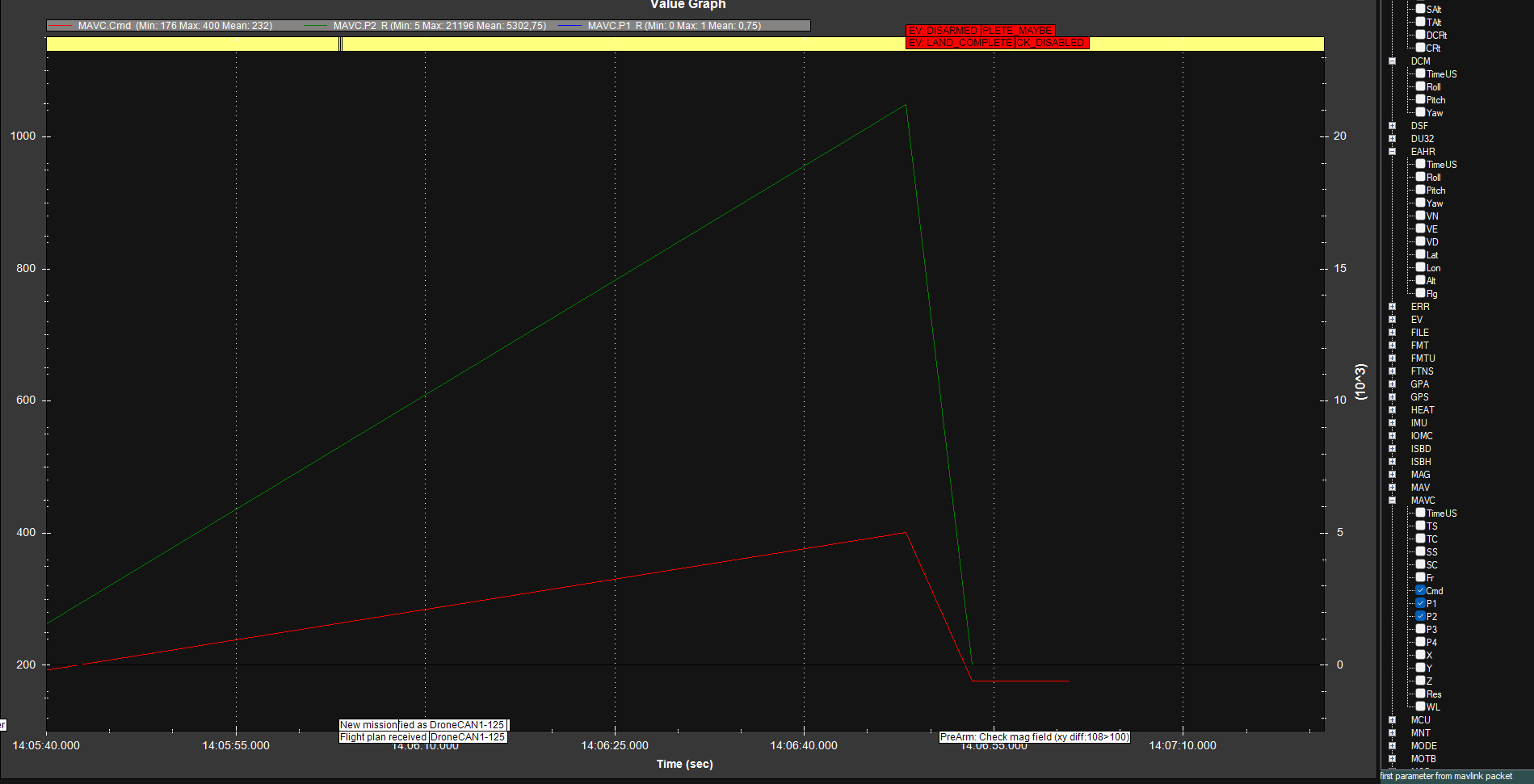The height and width of the screenshot is (784, 1534).
Task: Select the MNT item in tree
Action: tap(1420, 733)
